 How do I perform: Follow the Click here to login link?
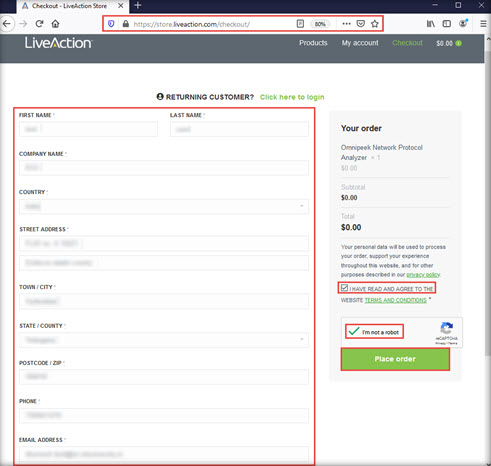(292, 97)
